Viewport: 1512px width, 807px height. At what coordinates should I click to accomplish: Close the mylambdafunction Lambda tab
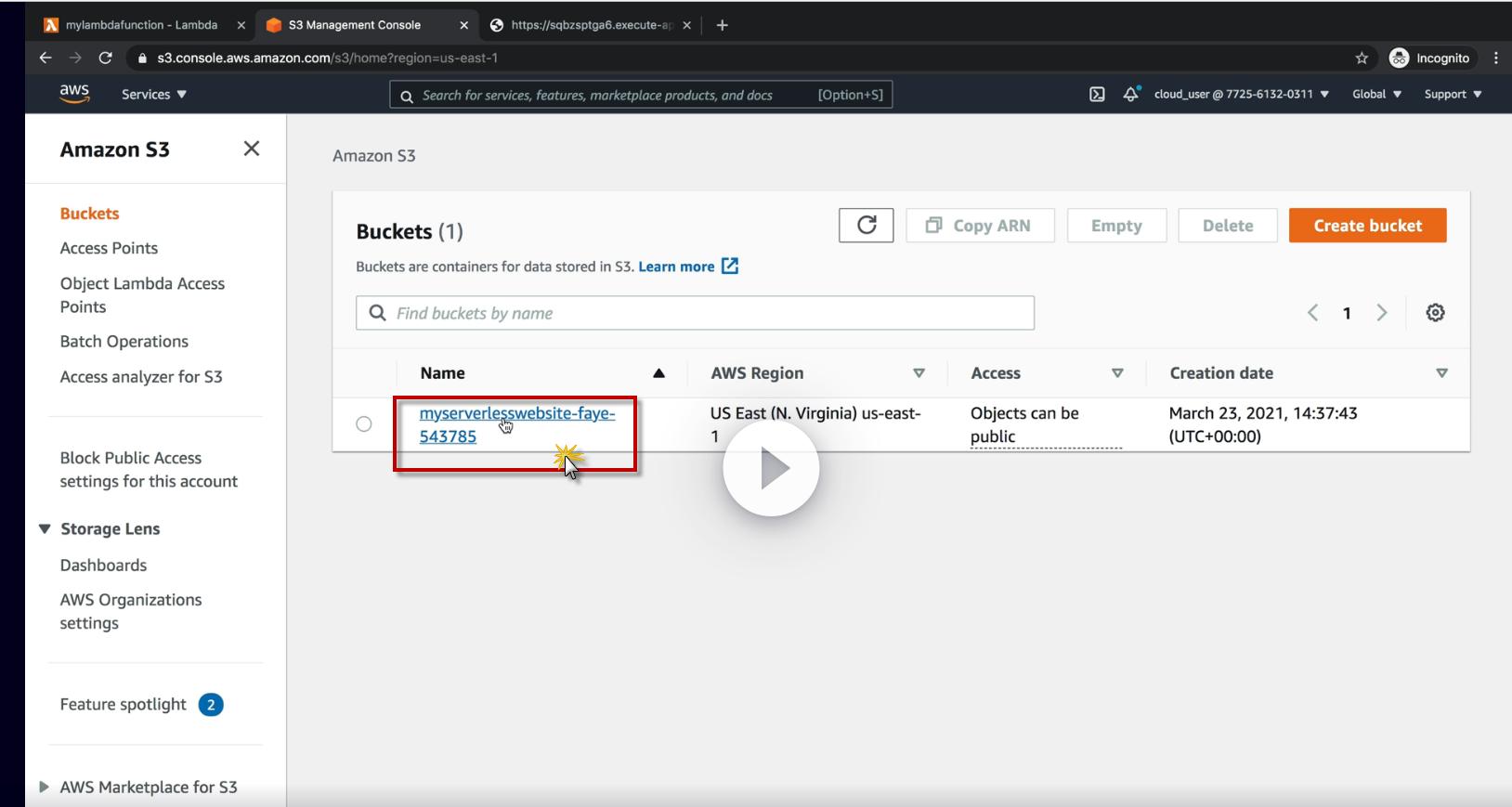pyautogui.click(x=241, y=25)
